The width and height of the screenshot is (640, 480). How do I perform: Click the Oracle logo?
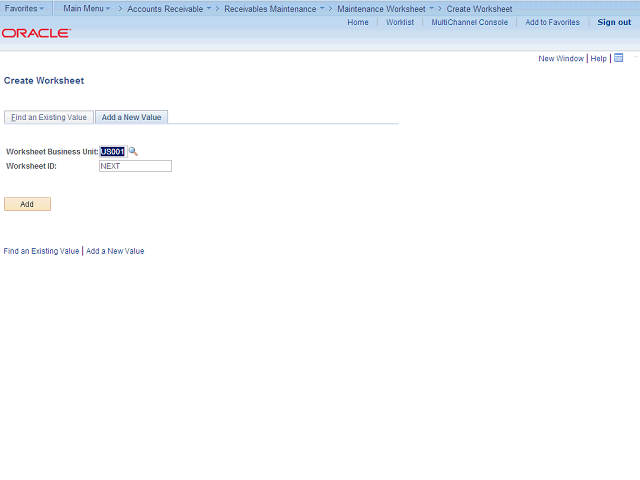click(36, 33)
